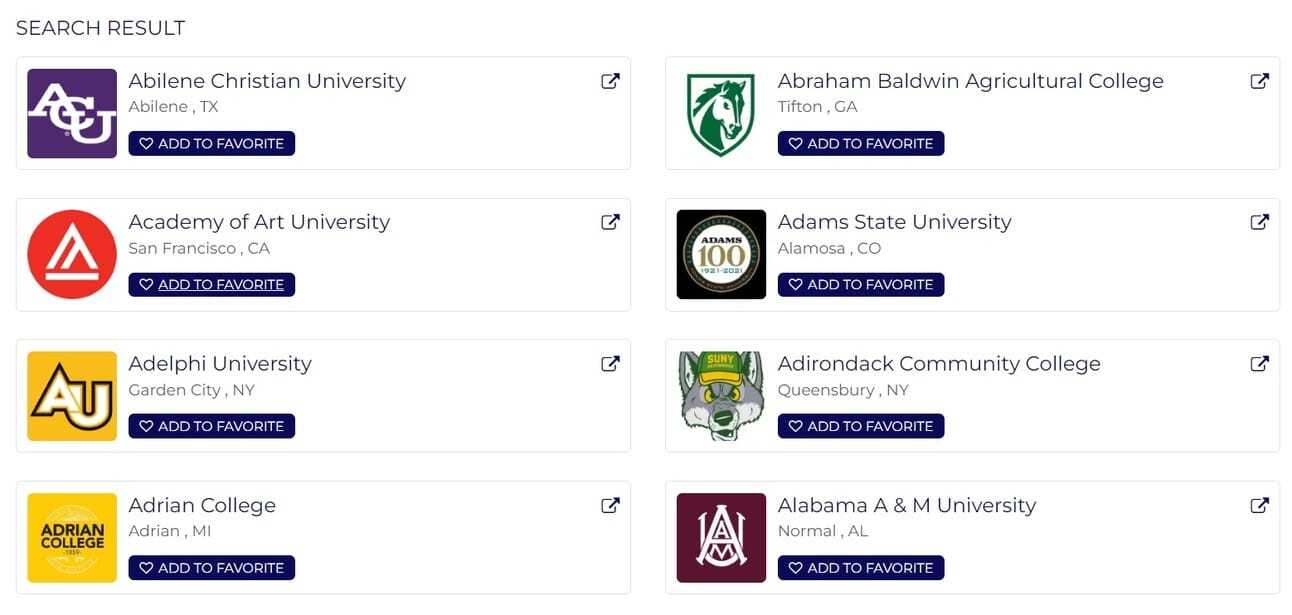1292x615 pixels.
Task: Open external link for Abilene Christian University
Action: pos(610,81)
